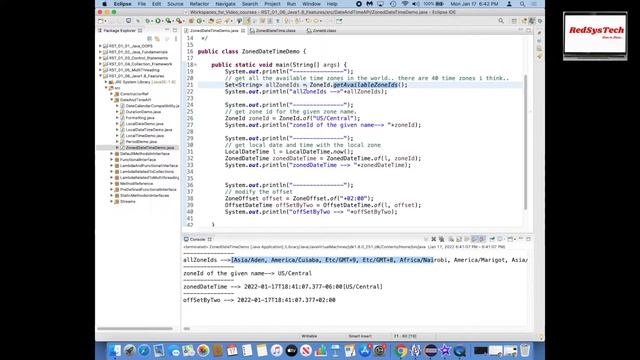Maximize the Console view
This screenshot has width=640, height=360.
(528, 239)
